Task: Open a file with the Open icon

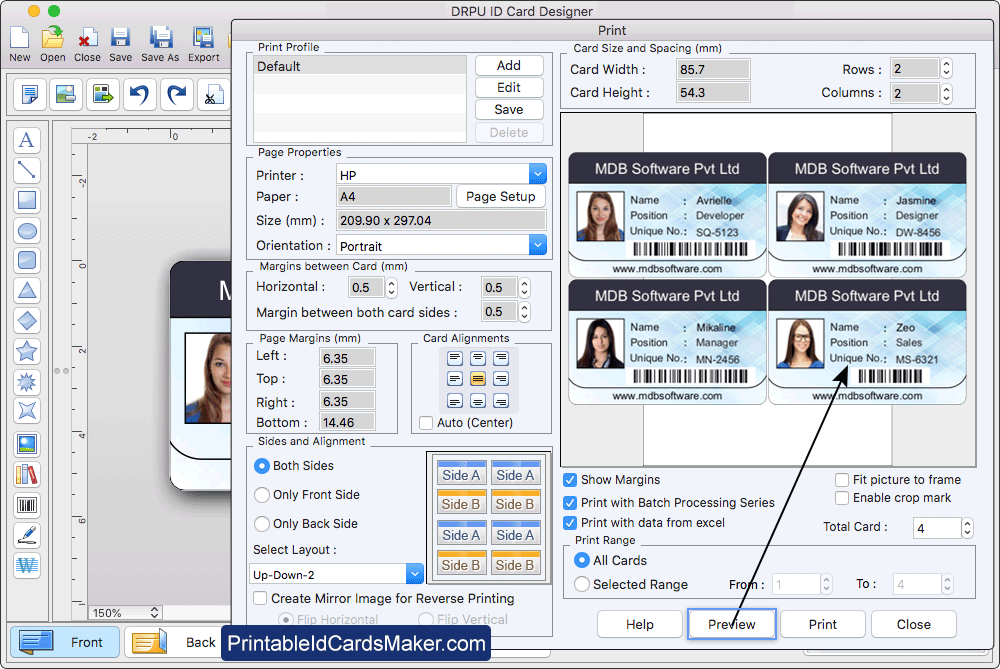Action: click(52, 44)
